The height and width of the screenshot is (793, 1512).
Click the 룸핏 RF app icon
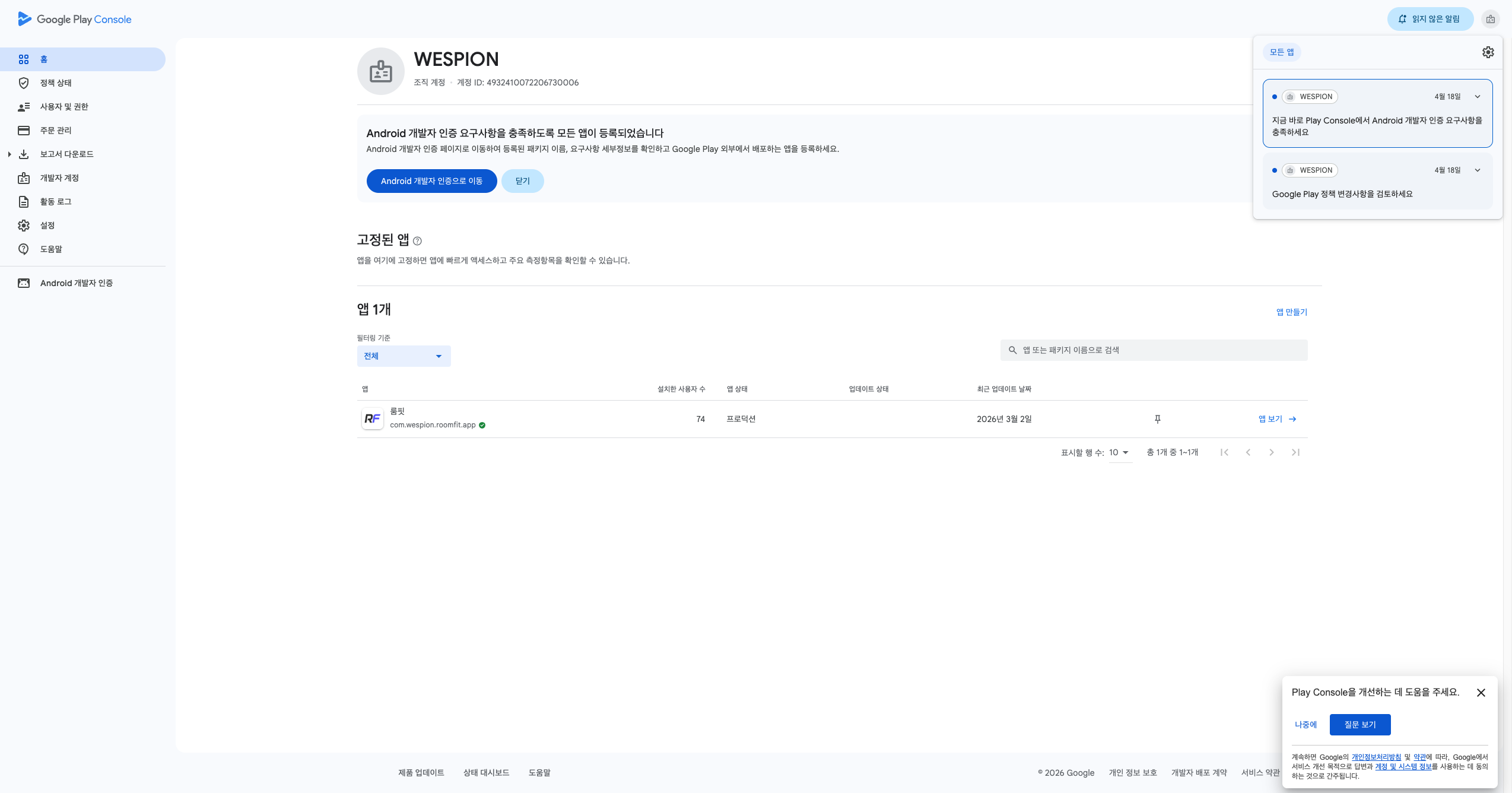tap(372, 419)
